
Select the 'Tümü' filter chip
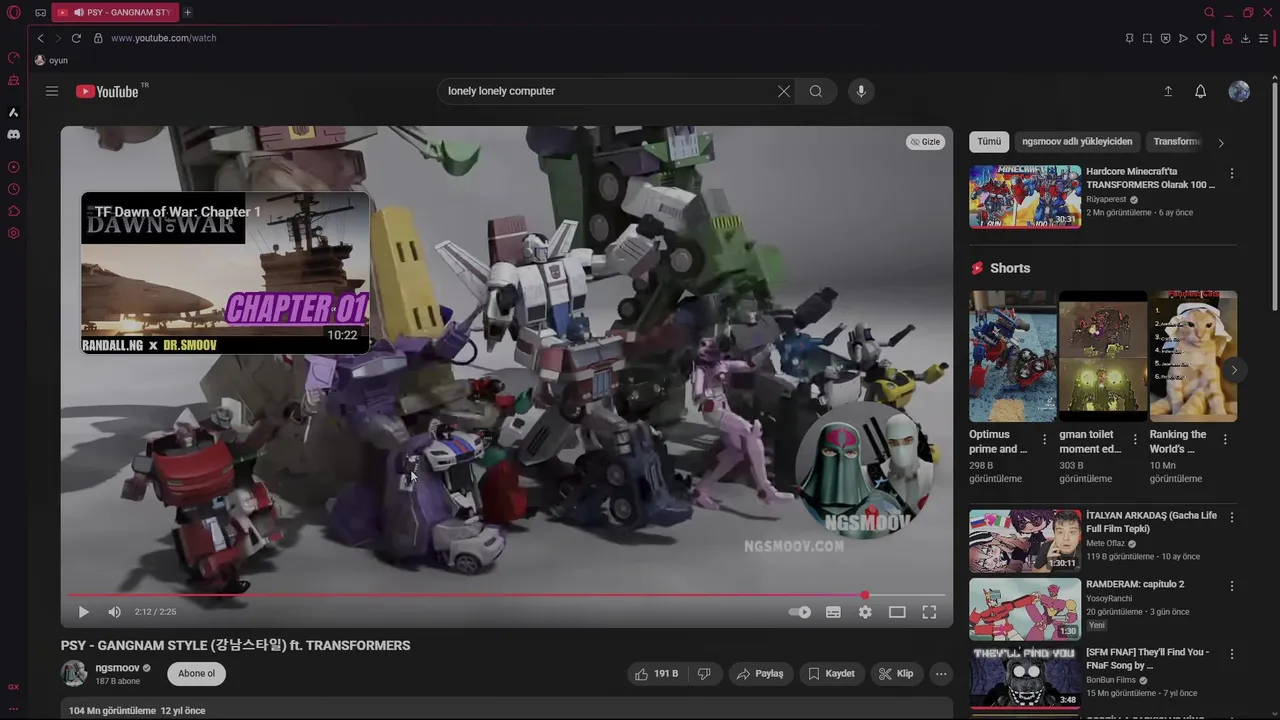pyautogui.click(x=989, y=142)
